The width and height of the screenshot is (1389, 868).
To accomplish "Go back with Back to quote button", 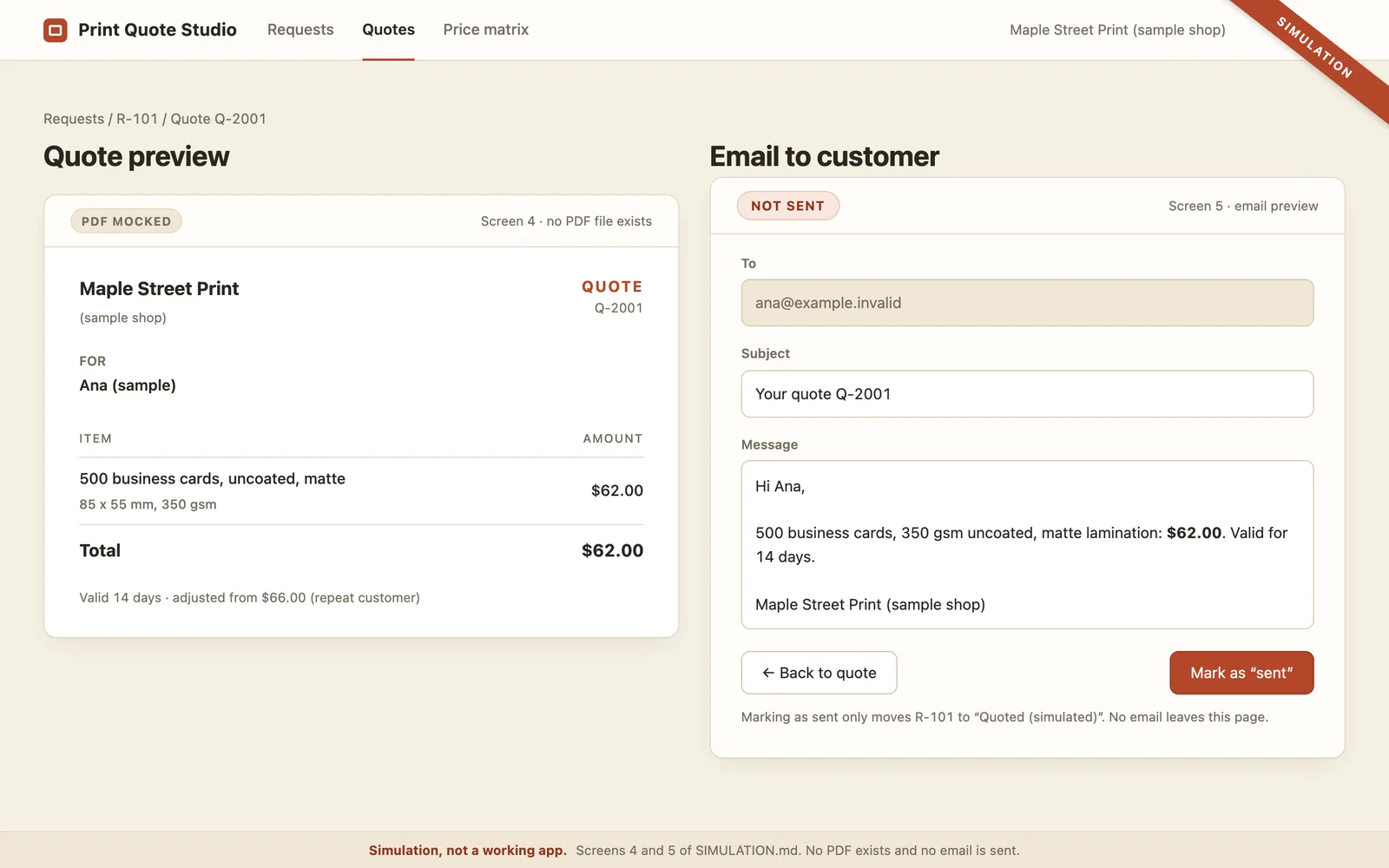I will 819,673.
